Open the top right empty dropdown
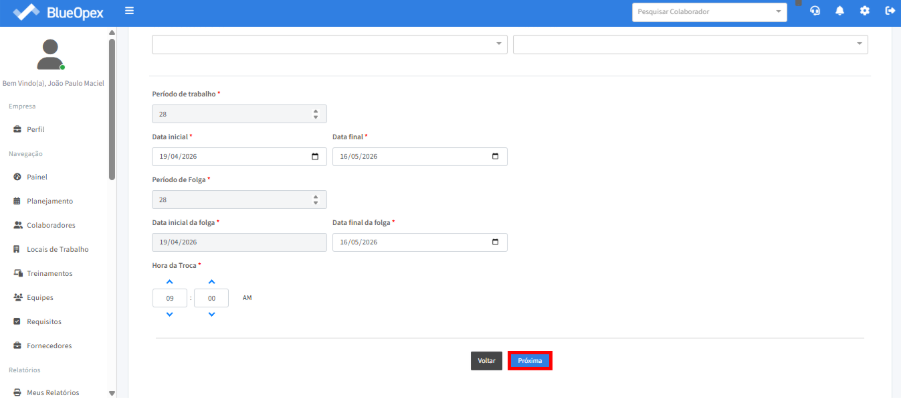The width and height of the screenshot is (901, 402). (x=690, y=45)
